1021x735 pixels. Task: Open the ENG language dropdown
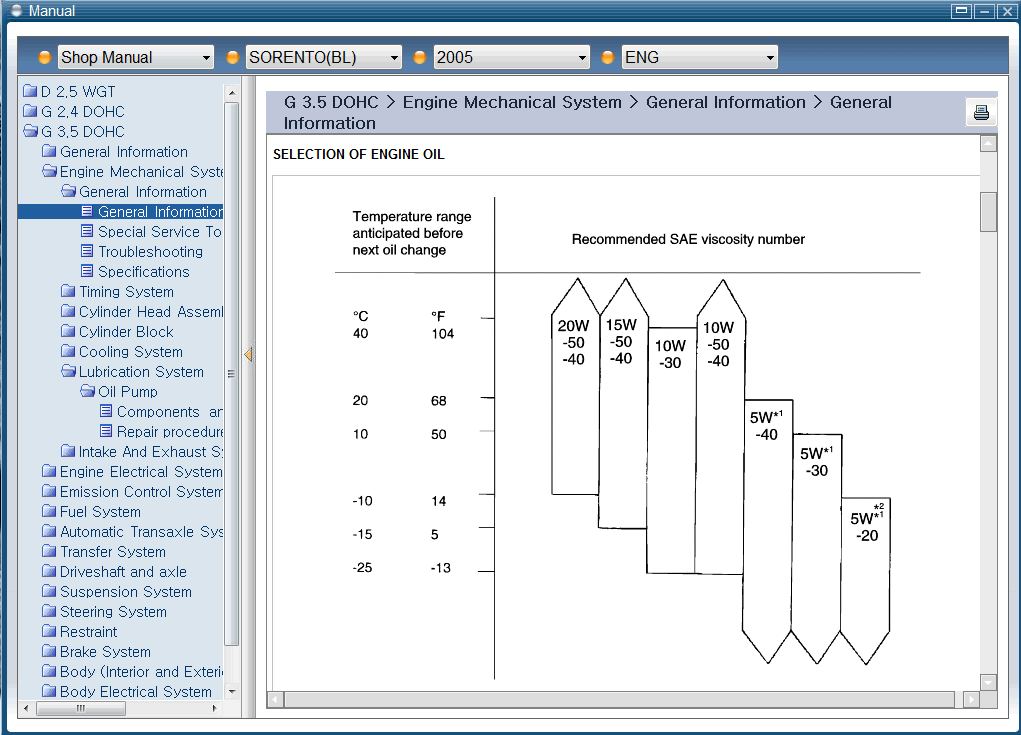699,58
